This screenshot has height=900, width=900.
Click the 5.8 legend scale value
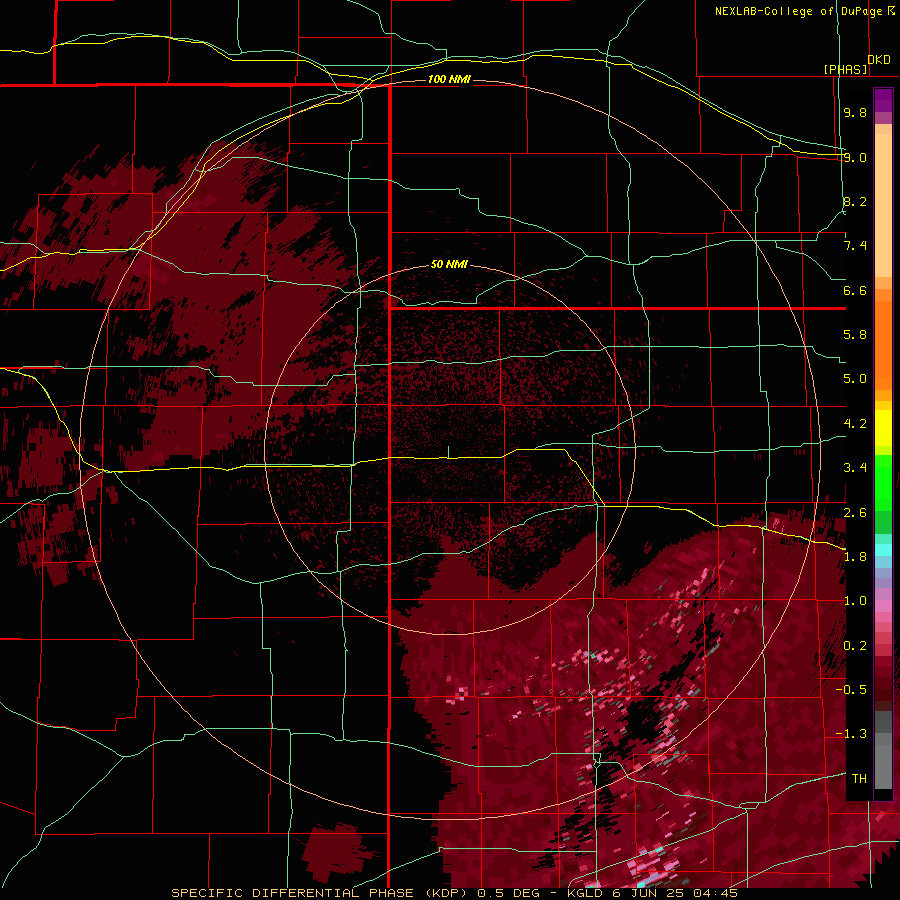[855, 335]
